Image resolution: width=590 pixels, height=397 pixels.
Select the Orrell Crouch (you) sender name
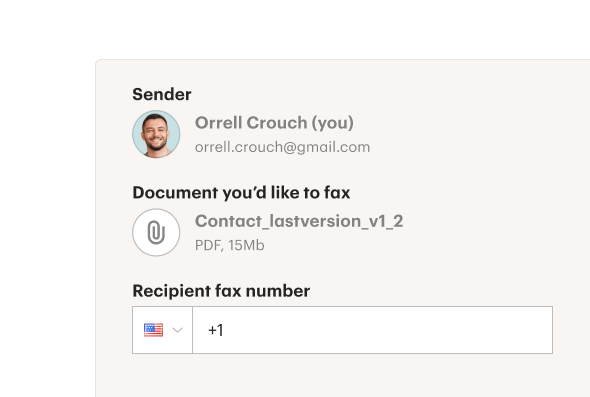pos(274,123)
